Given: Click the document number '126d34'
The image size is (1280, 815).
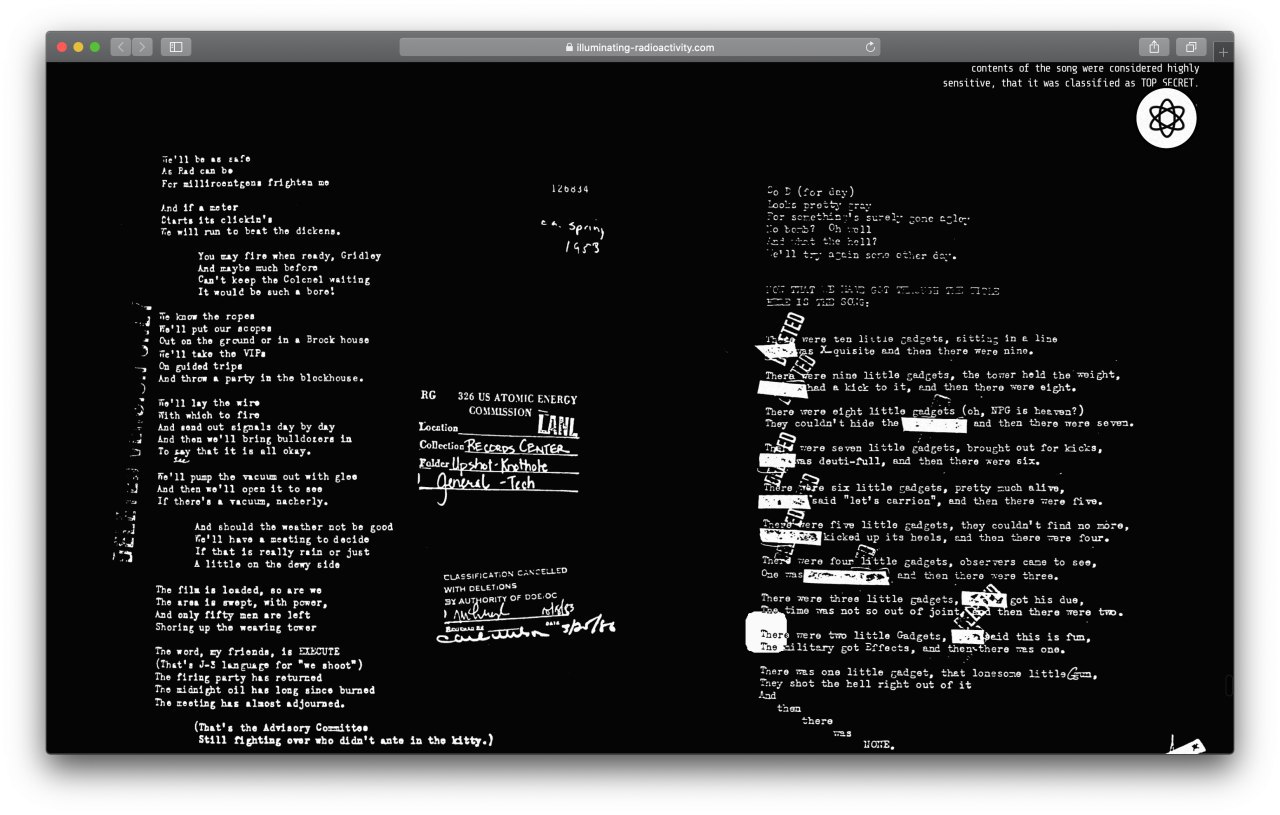Looking at the screenshot, I should 570,189.
